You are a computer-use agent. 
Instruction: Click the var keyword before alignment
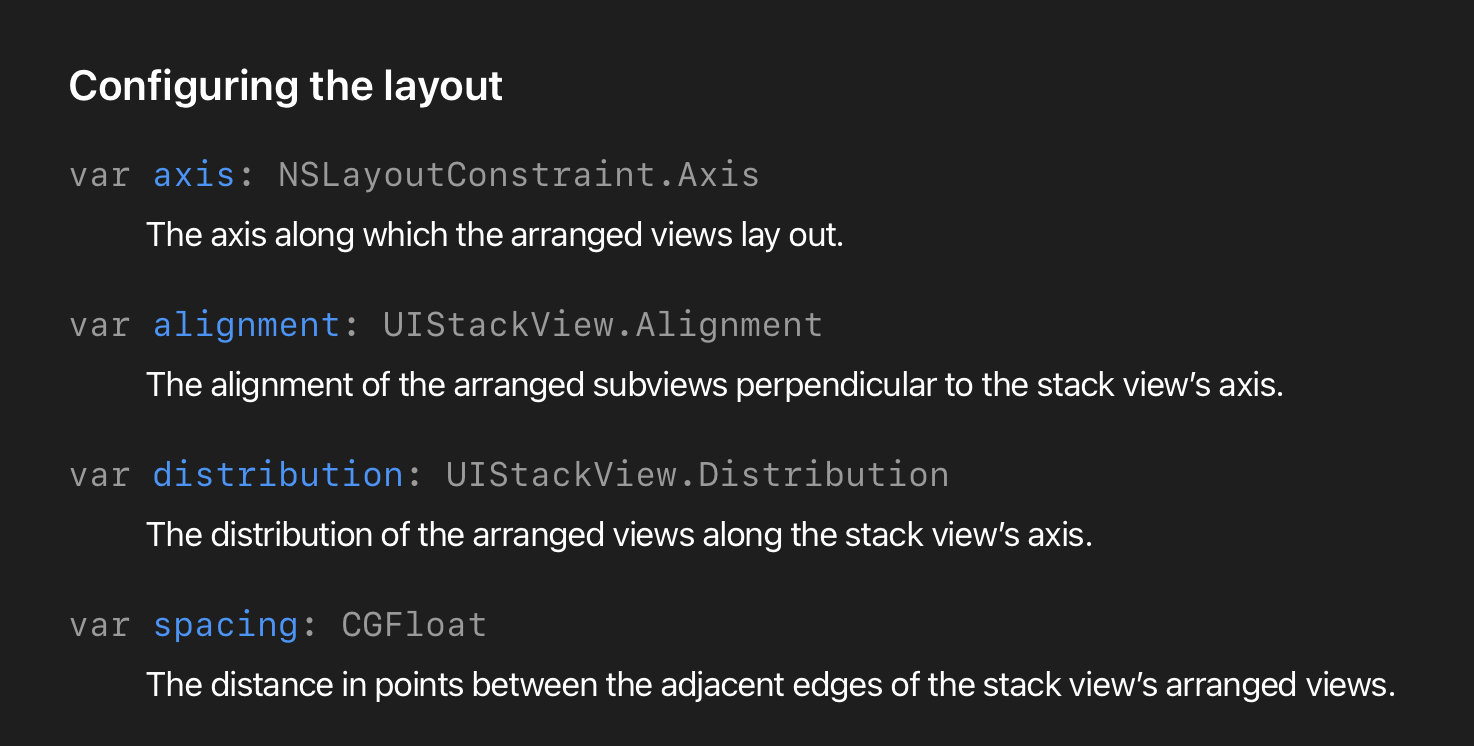click(100, 325)
